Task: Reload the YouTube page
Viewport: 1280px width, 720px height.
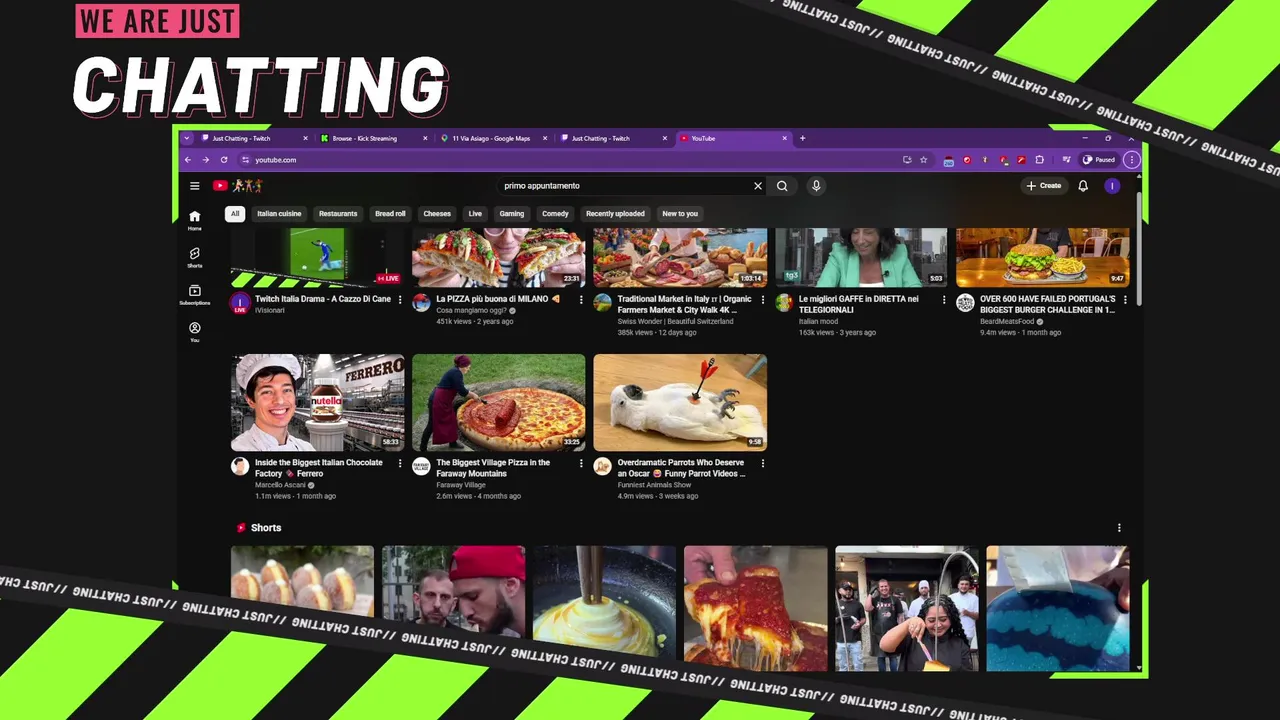Action: pyautogui.click(x=224, y=160)
